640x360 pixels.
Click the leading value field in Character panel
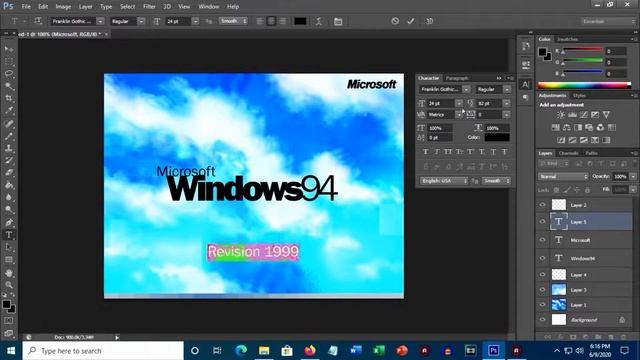[489, 103]
